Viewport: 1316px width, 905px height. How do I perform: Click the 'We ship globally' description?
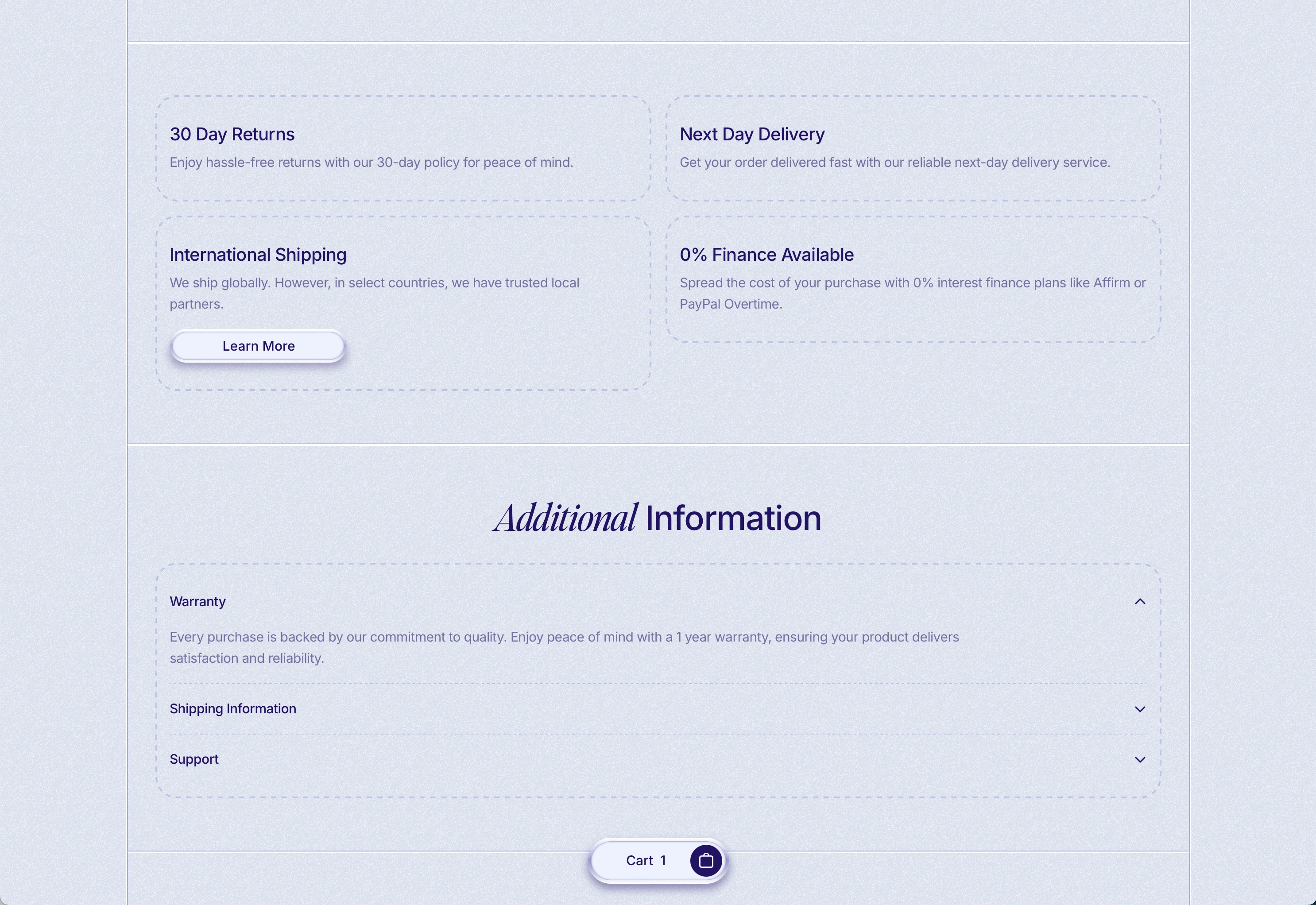[x=374, y=293]
